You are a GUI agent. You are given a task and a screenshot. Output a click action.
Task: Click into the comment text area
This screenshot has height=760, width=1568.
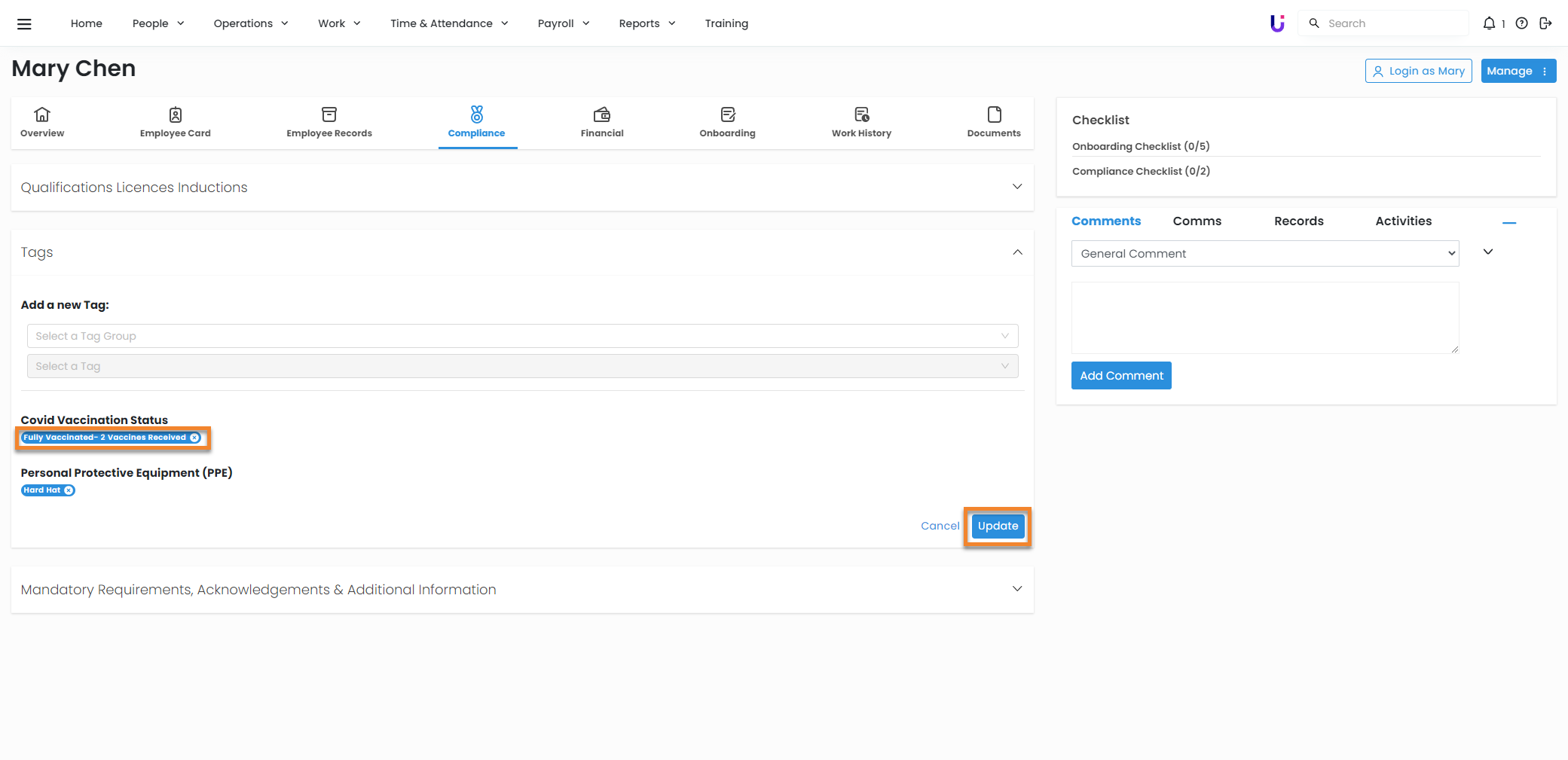click(1264, 317)
